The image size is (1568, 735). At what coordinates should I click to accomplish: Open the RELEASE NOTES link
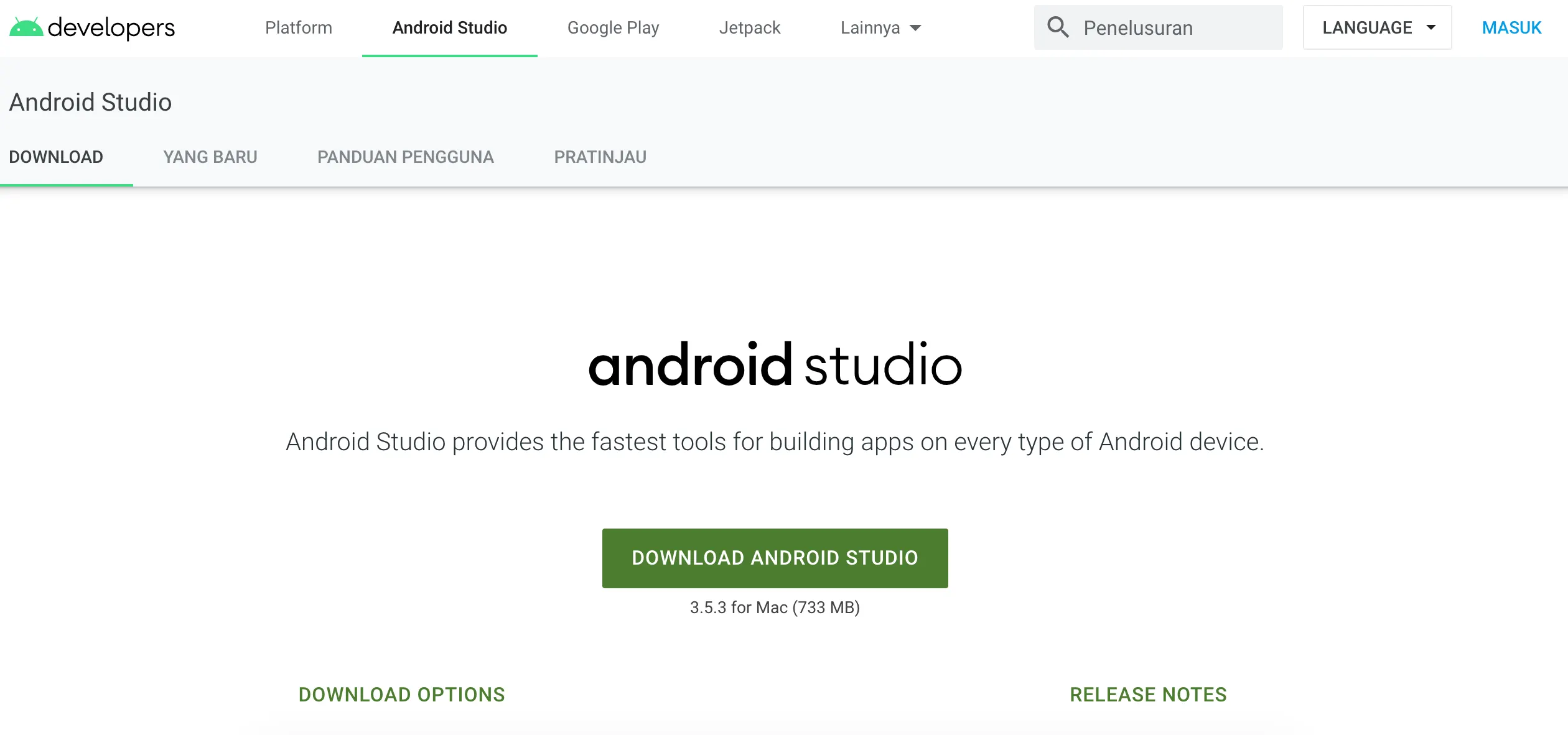[1148, 695]
